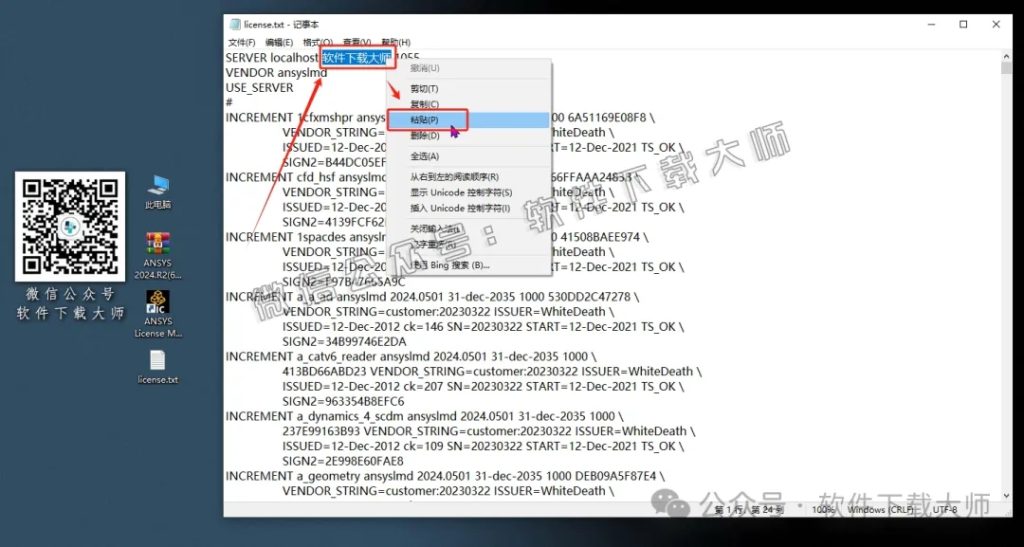Image resolution: width=1024 pixels, height=547 pixels.
Task: Choose 撤消(U) in the context menu
Action: click(469, 68)
